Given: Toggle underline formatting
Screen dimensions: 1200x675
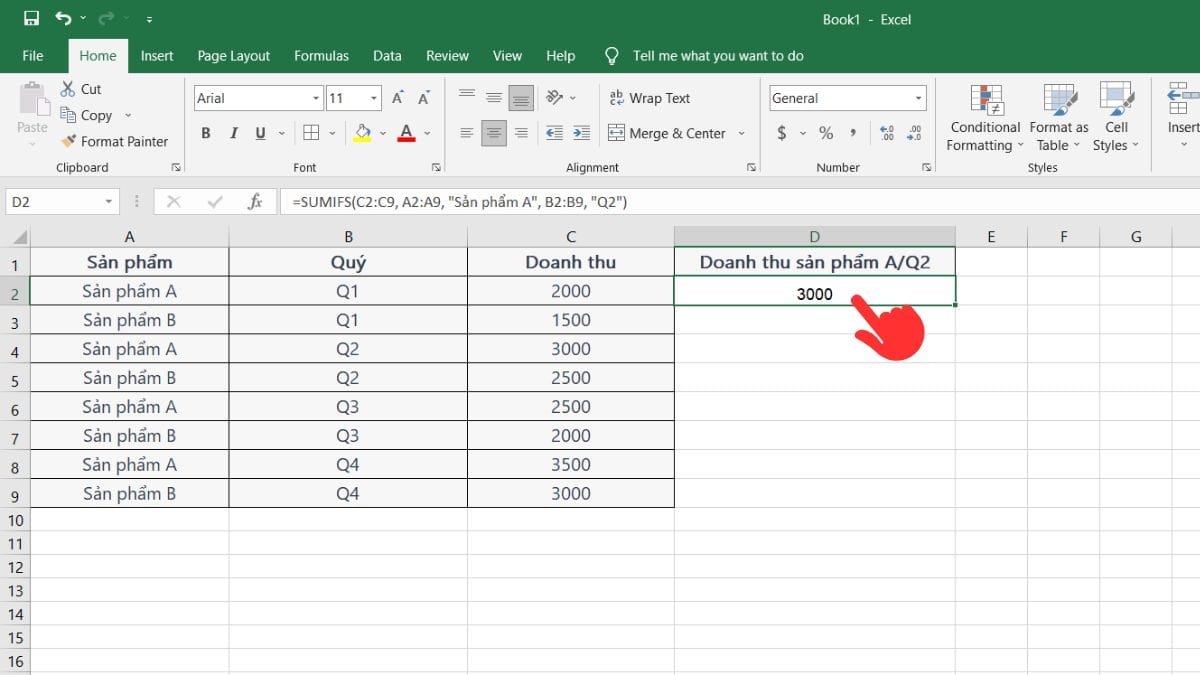Looking at the screenshot, I should tap(259, 132).
